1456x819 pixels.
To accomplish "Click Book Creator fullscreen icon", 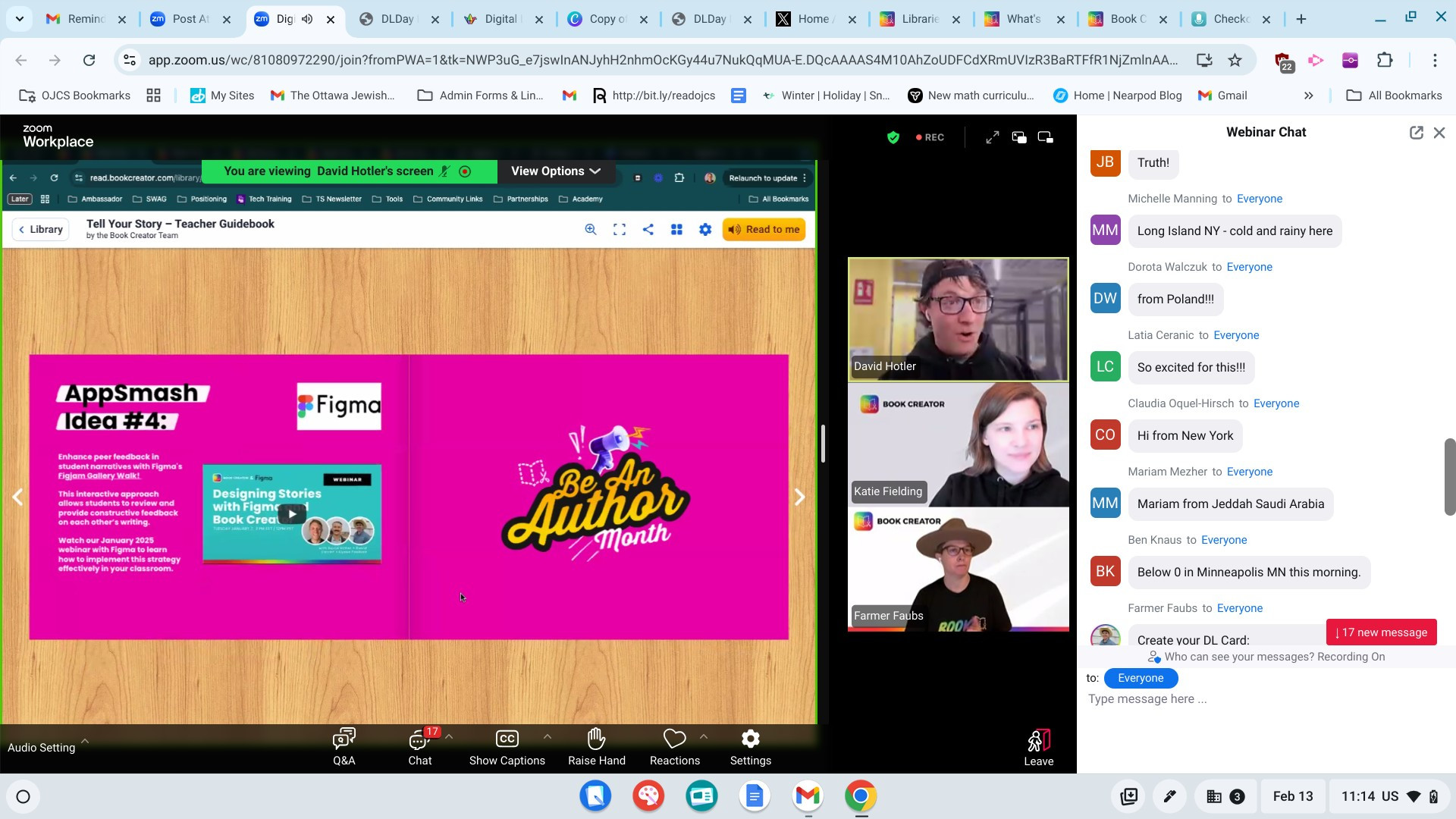I will click(x=619, y=230).
